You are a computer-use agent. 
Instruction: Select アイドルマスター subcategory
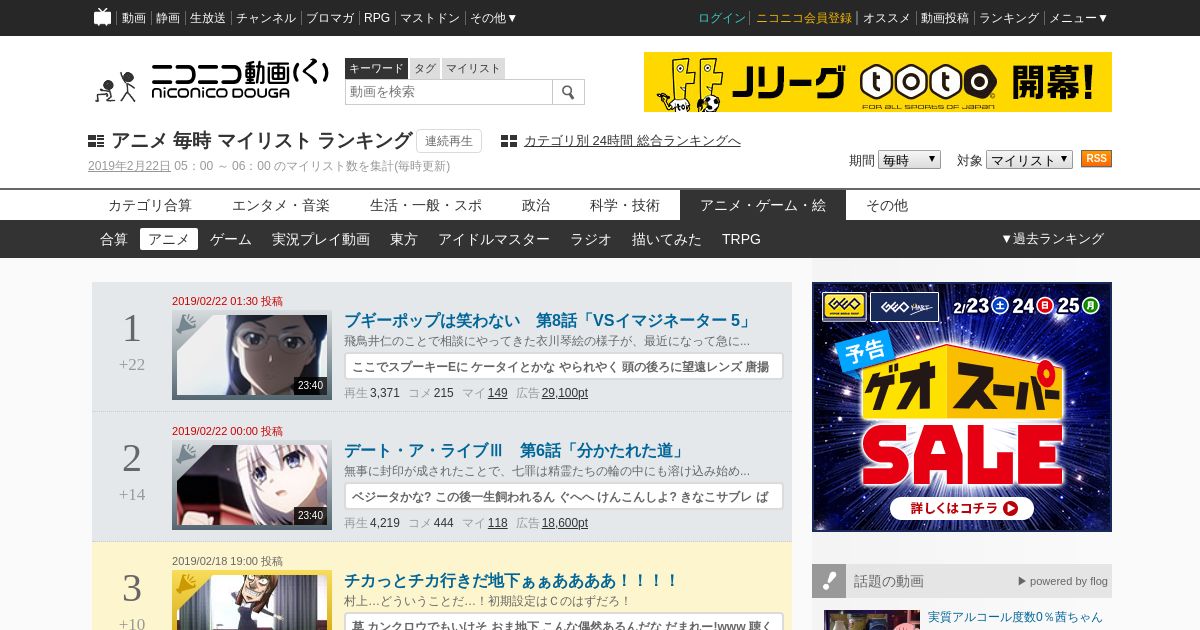[x=494, y=239]
